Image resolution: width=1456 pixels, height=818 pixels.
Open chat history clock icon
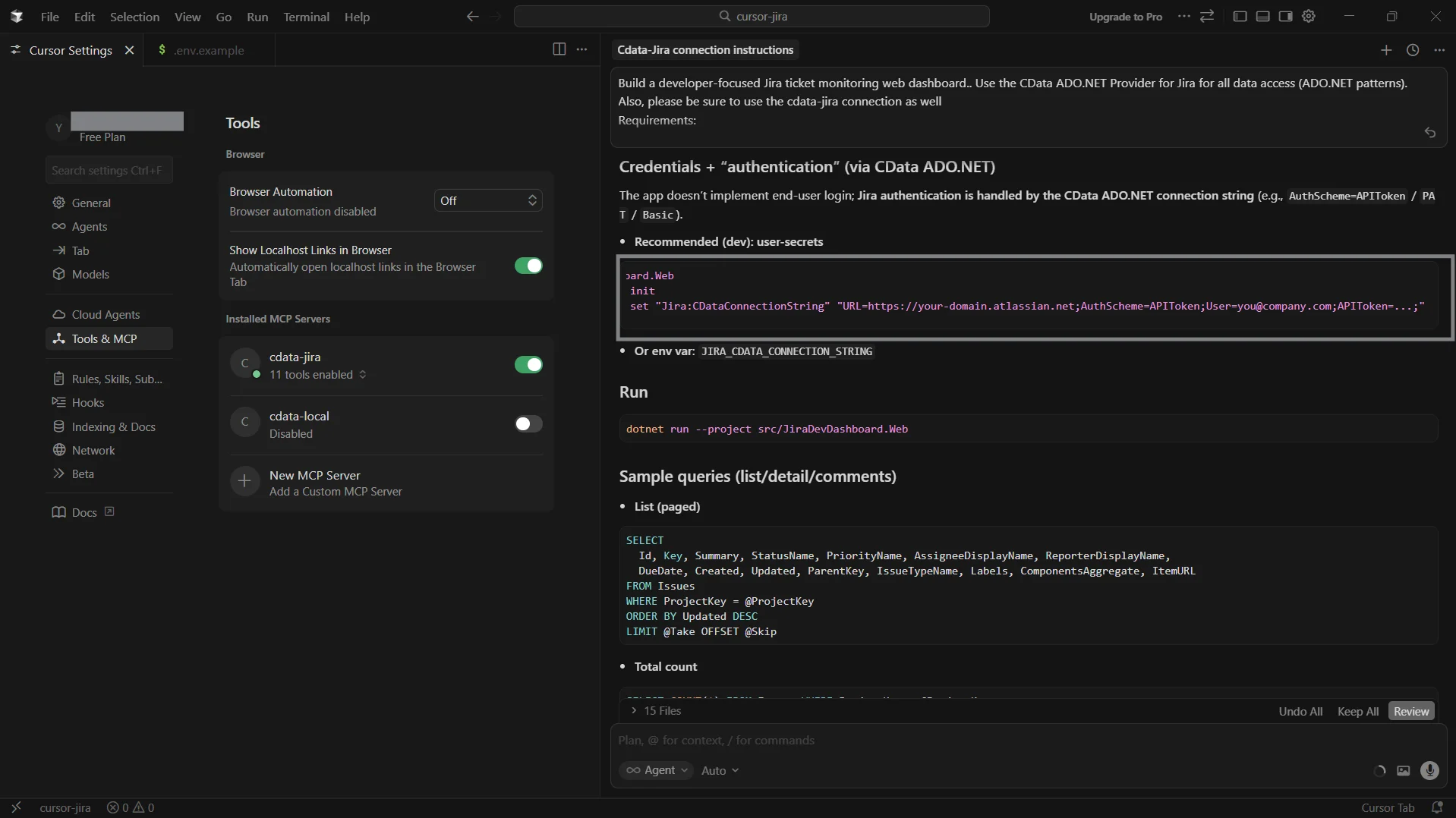(x=1412, y=50)
